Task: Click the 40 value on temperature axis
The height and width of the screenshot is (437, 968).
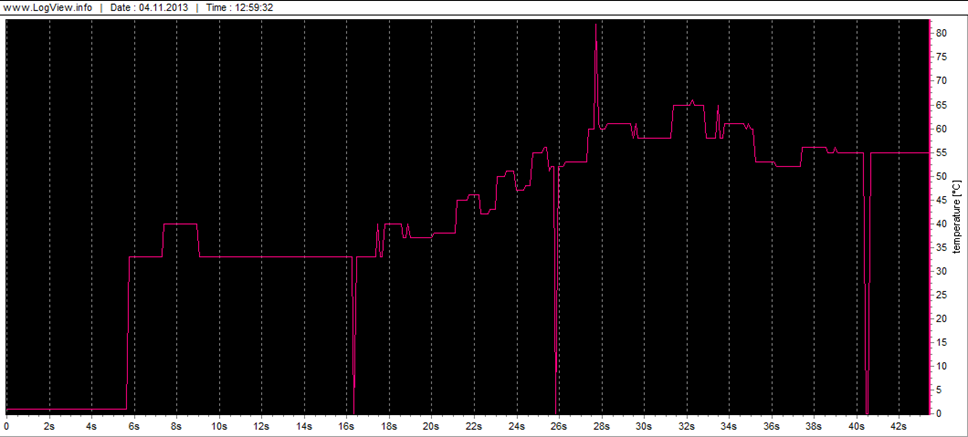Action: coord(941,223)
